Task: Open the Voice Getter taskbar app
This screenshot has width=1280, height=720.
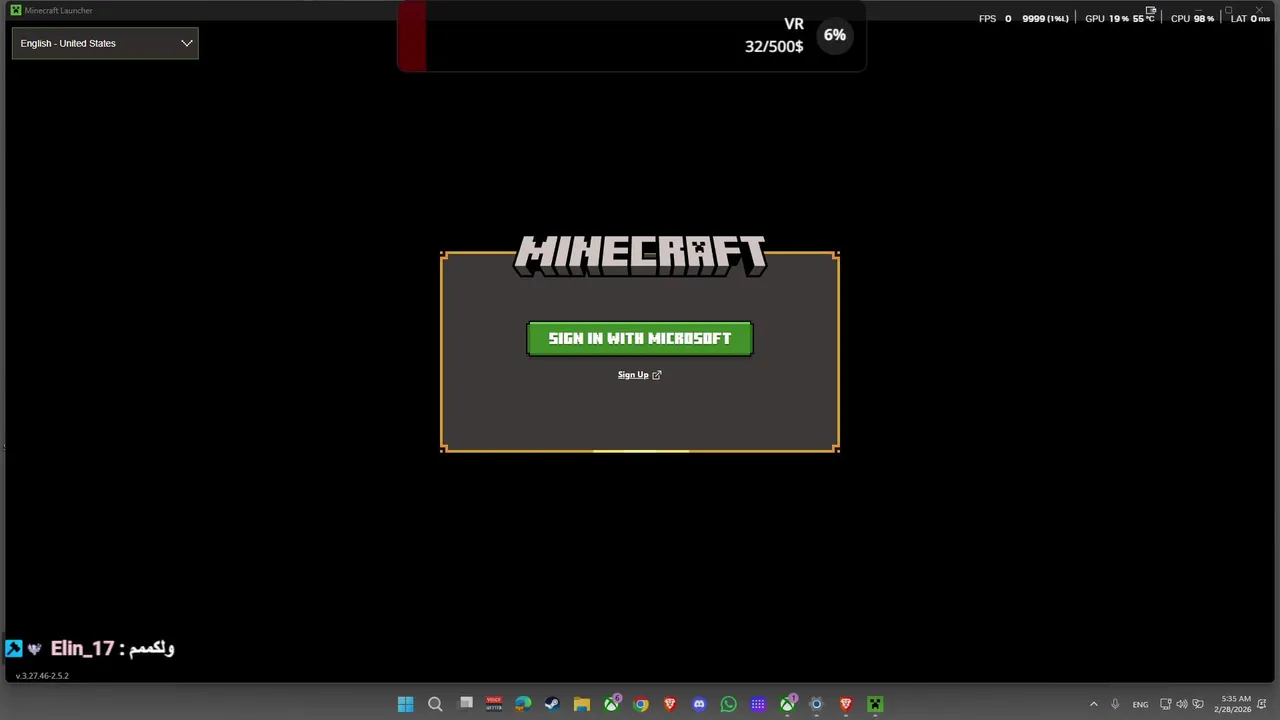Action: (494, 704)
